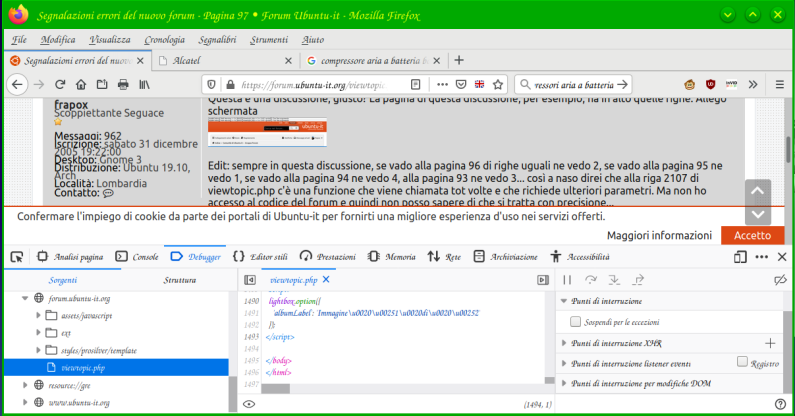Go back to the previous page
The image size is (795, 416).
[x=17, y=85]
